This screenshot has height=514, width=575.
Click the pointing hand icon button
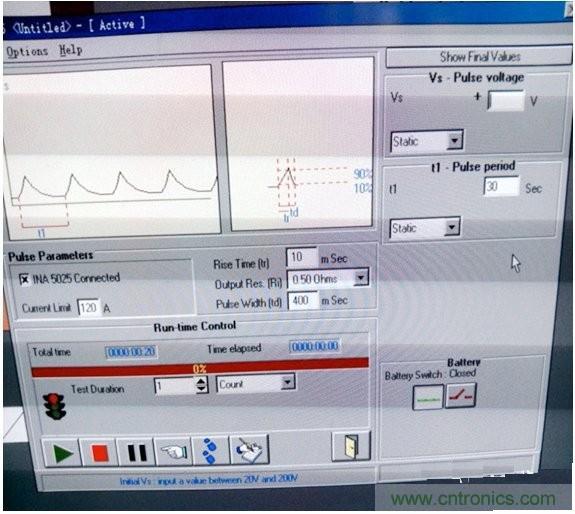coord(173,451)
